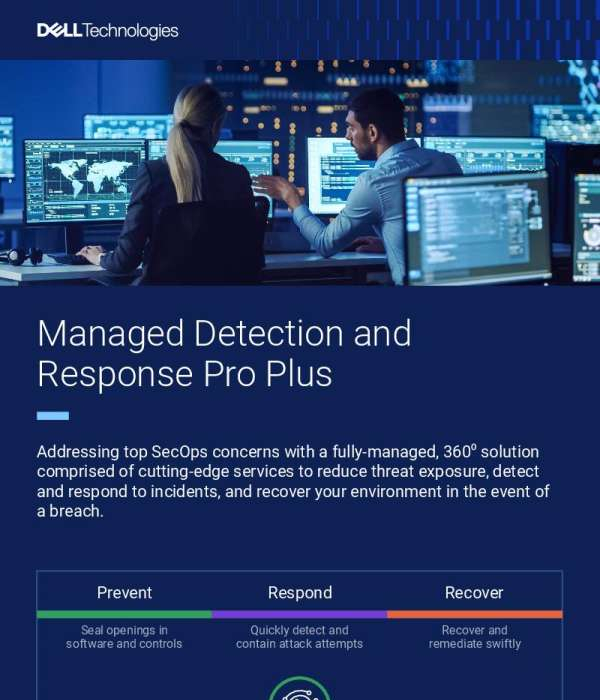Select the Respond column heading
Screen dimensions: 600x700
pos(300,593)
